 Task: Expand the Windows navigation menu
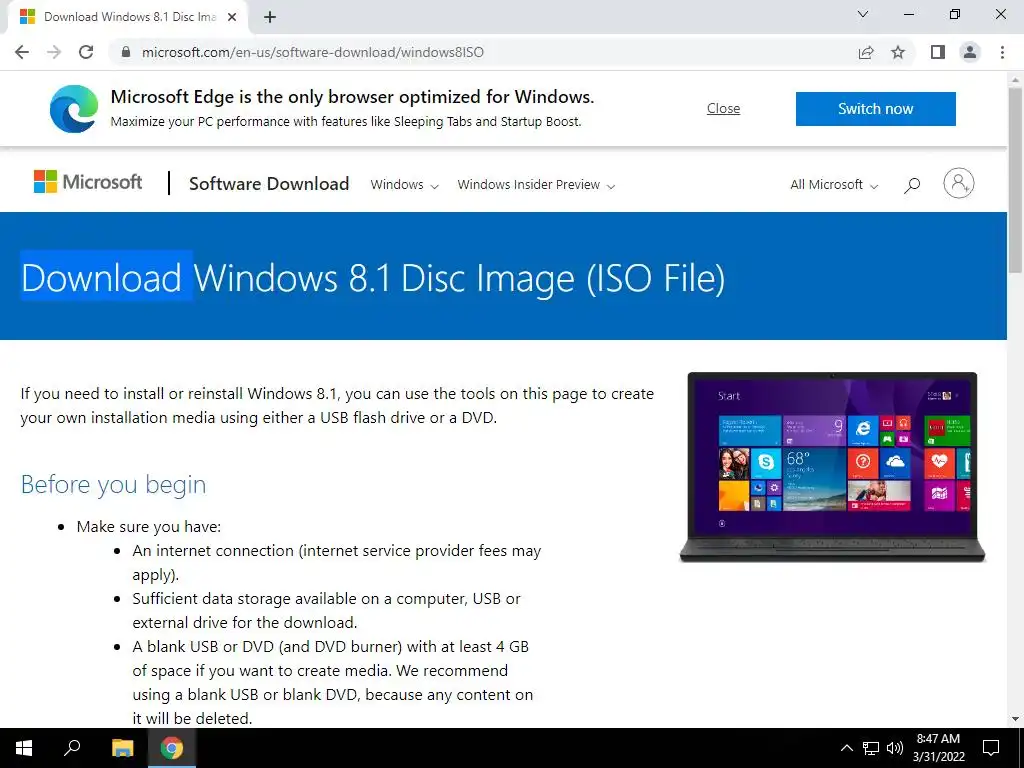[x=404, y=185]
